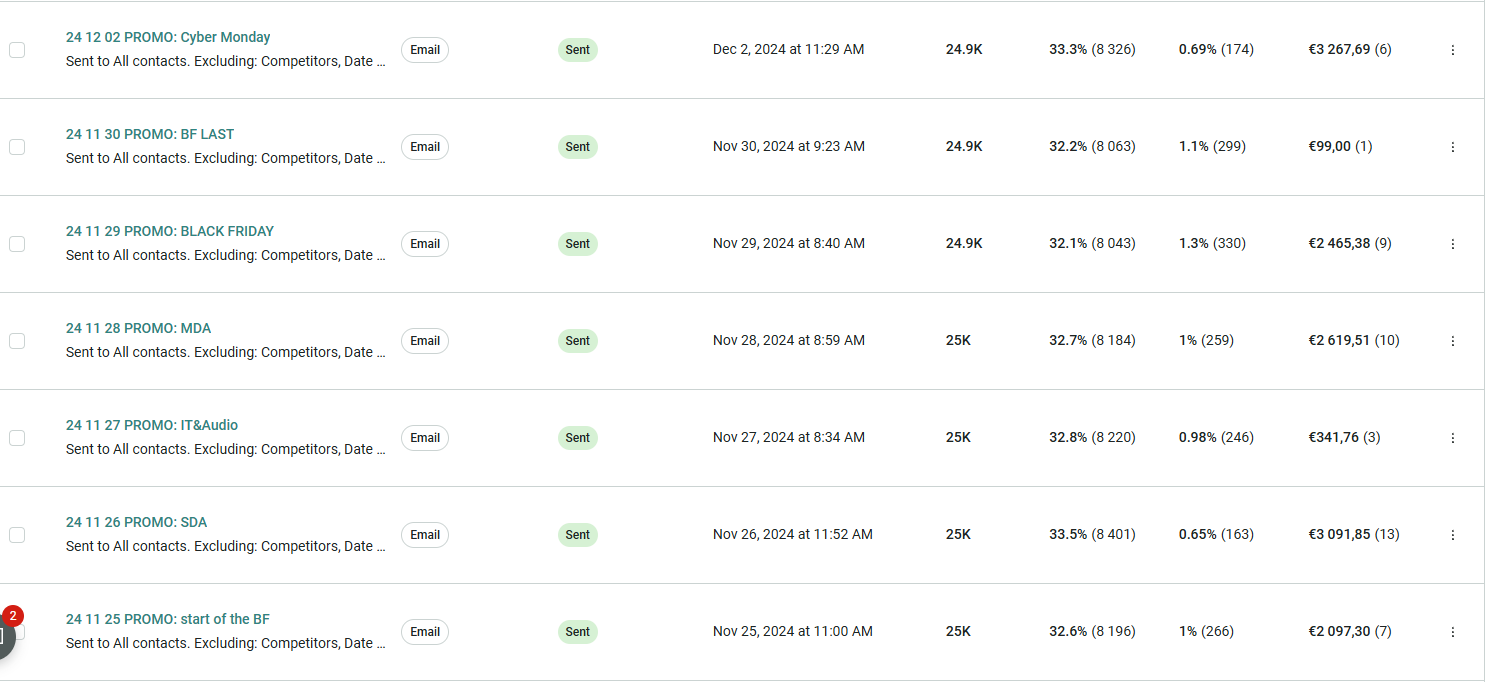This screenshot has height=682, width=1485.
Task: Open more actions for MDA campaign
Action: pos(1452,341)
